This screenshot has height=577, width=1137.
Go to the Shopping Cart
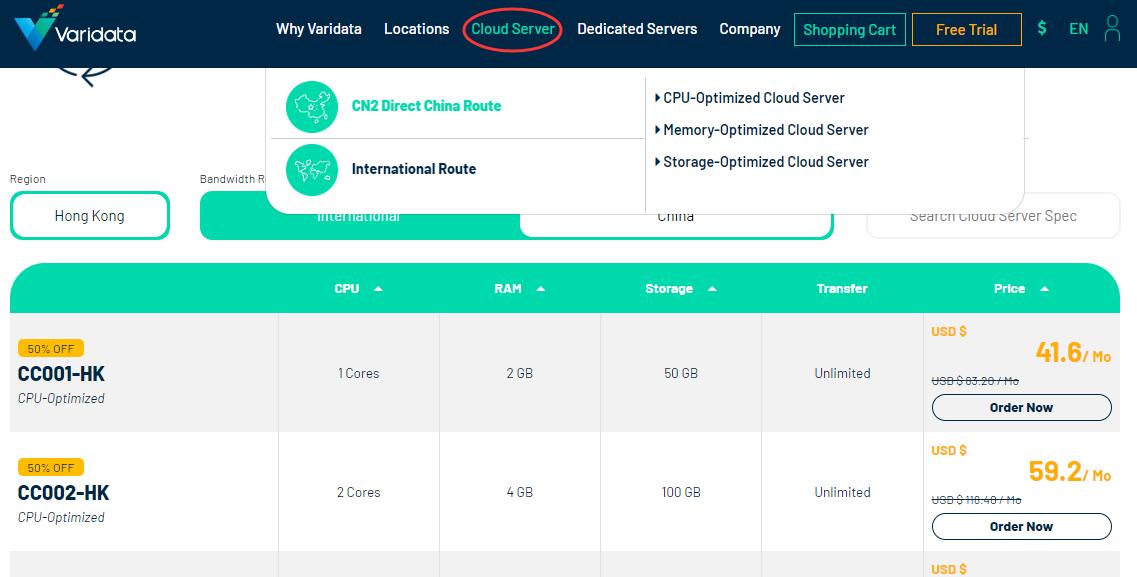[850, 30]
